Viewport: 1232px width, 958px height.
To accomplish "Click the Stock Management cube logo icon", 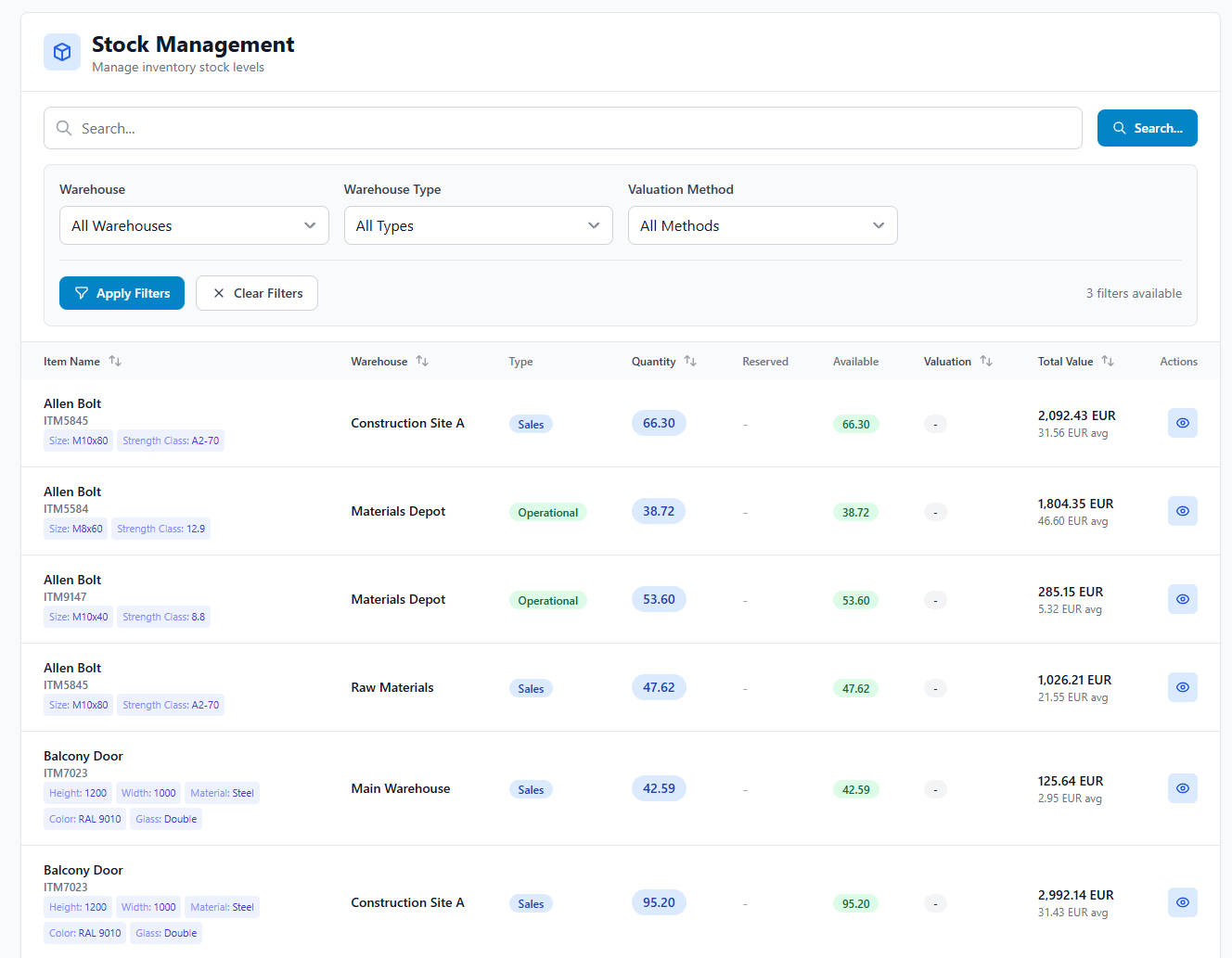I will [61, 52].
